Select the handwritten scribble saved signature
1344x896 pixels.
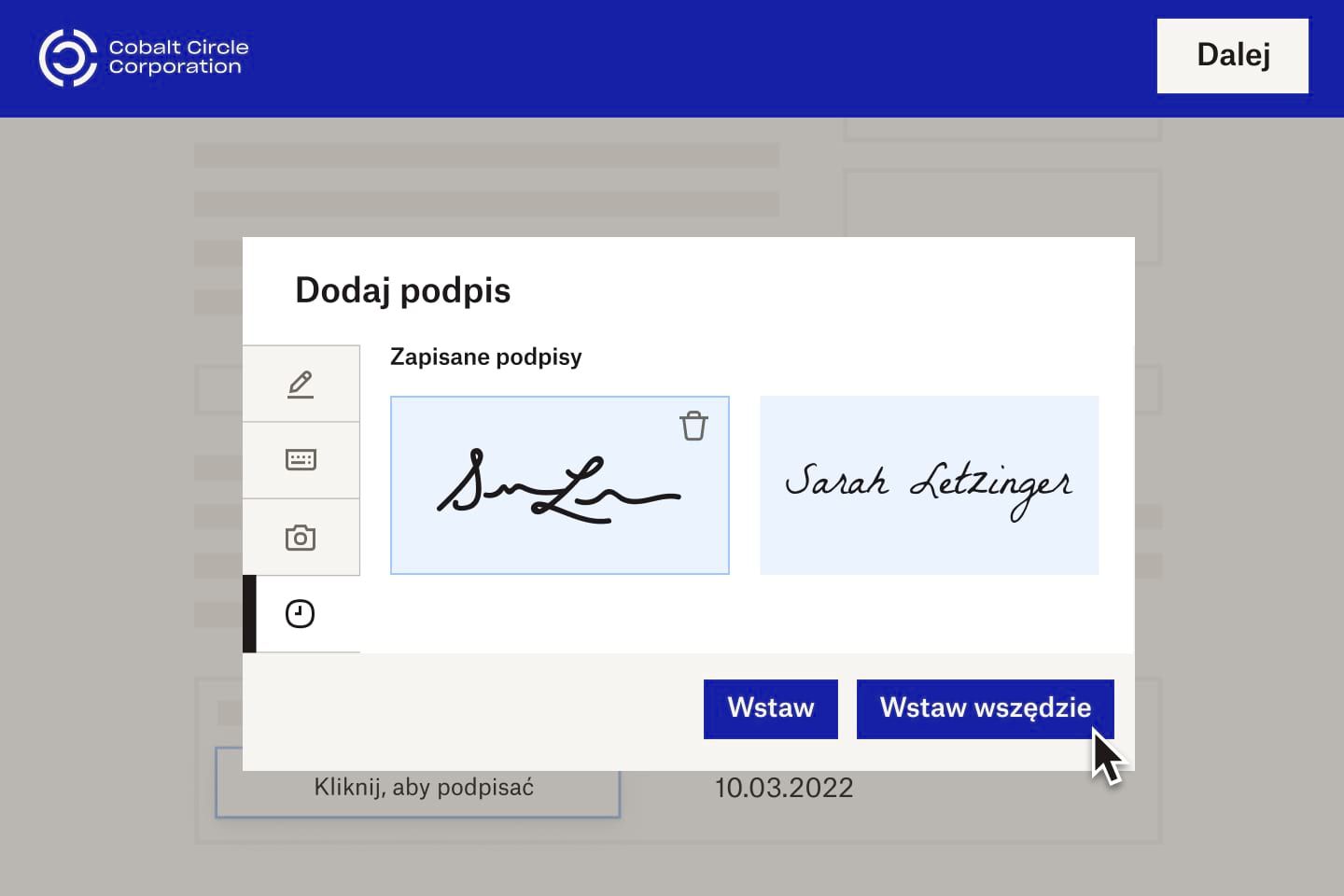tap(560, 485)
